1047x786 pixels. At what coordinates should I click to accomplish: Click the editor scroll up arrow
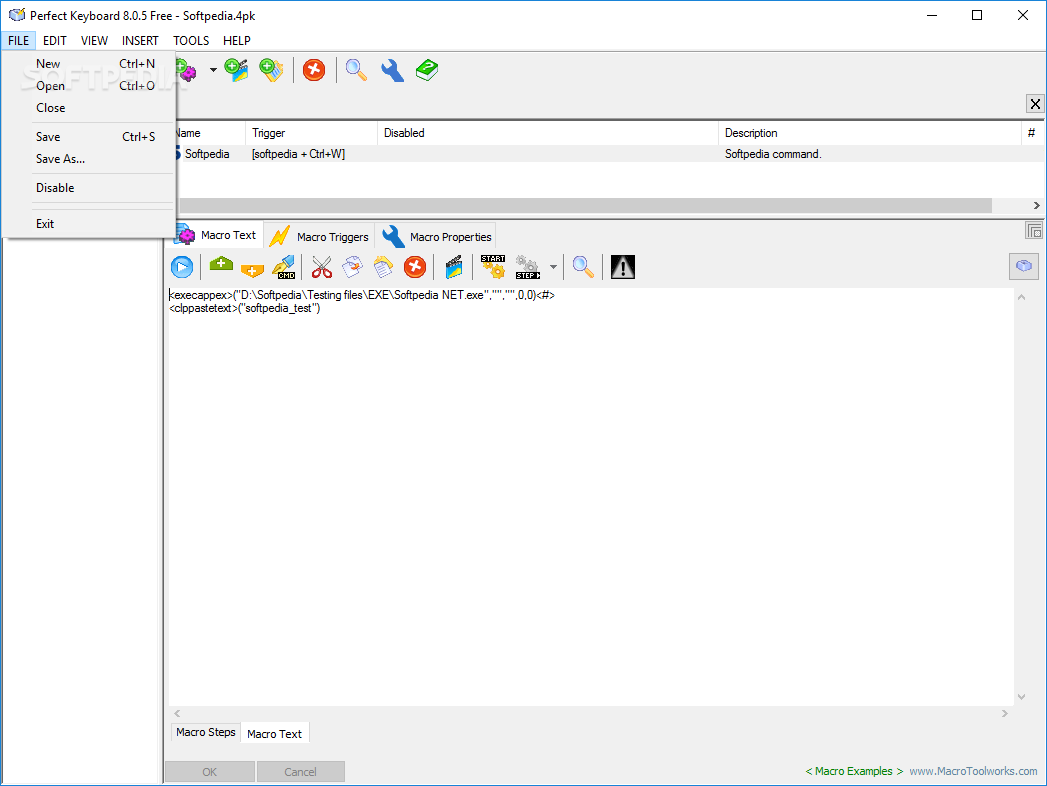pos(1022,298)
